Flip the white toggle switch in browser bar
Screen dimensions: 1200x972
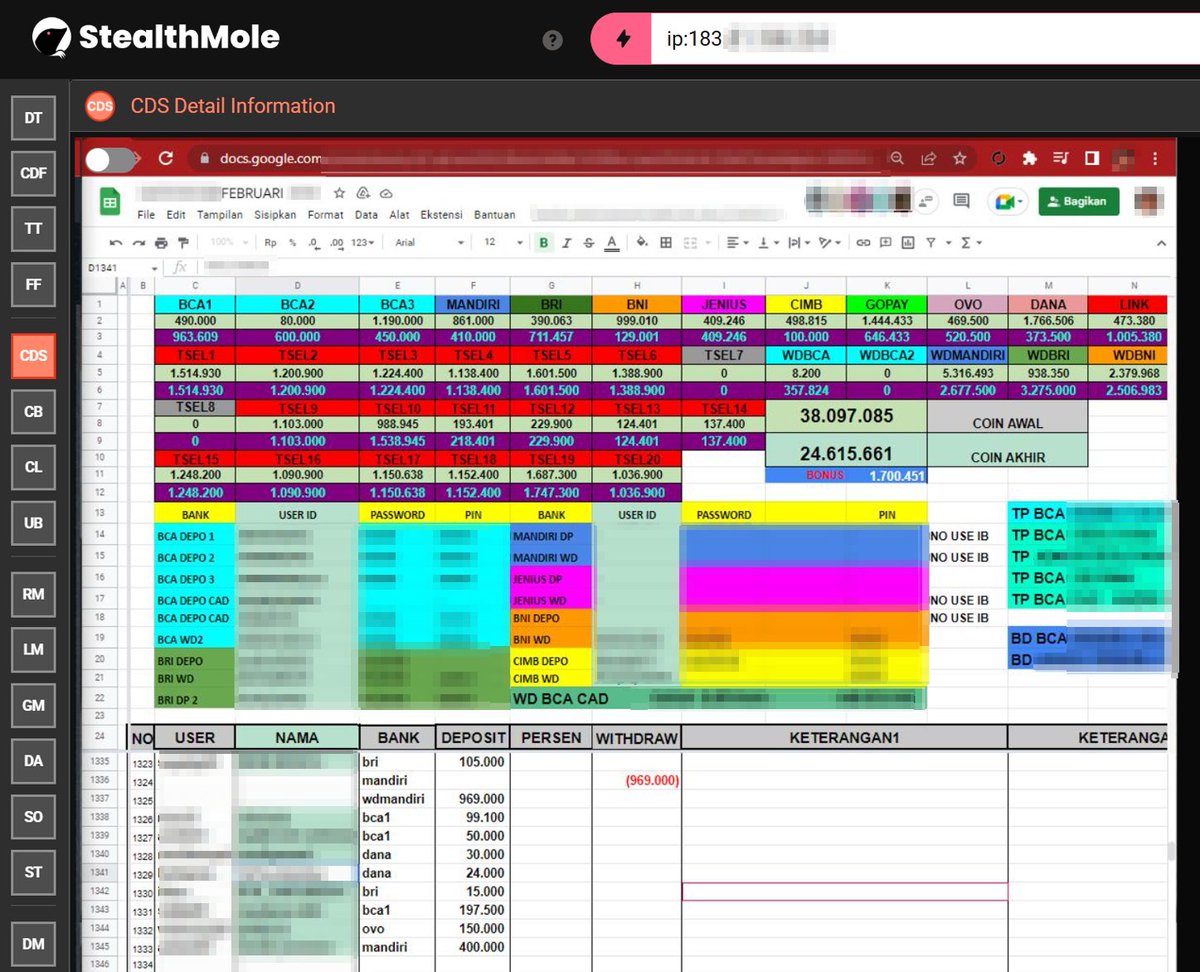click(110, 159)
